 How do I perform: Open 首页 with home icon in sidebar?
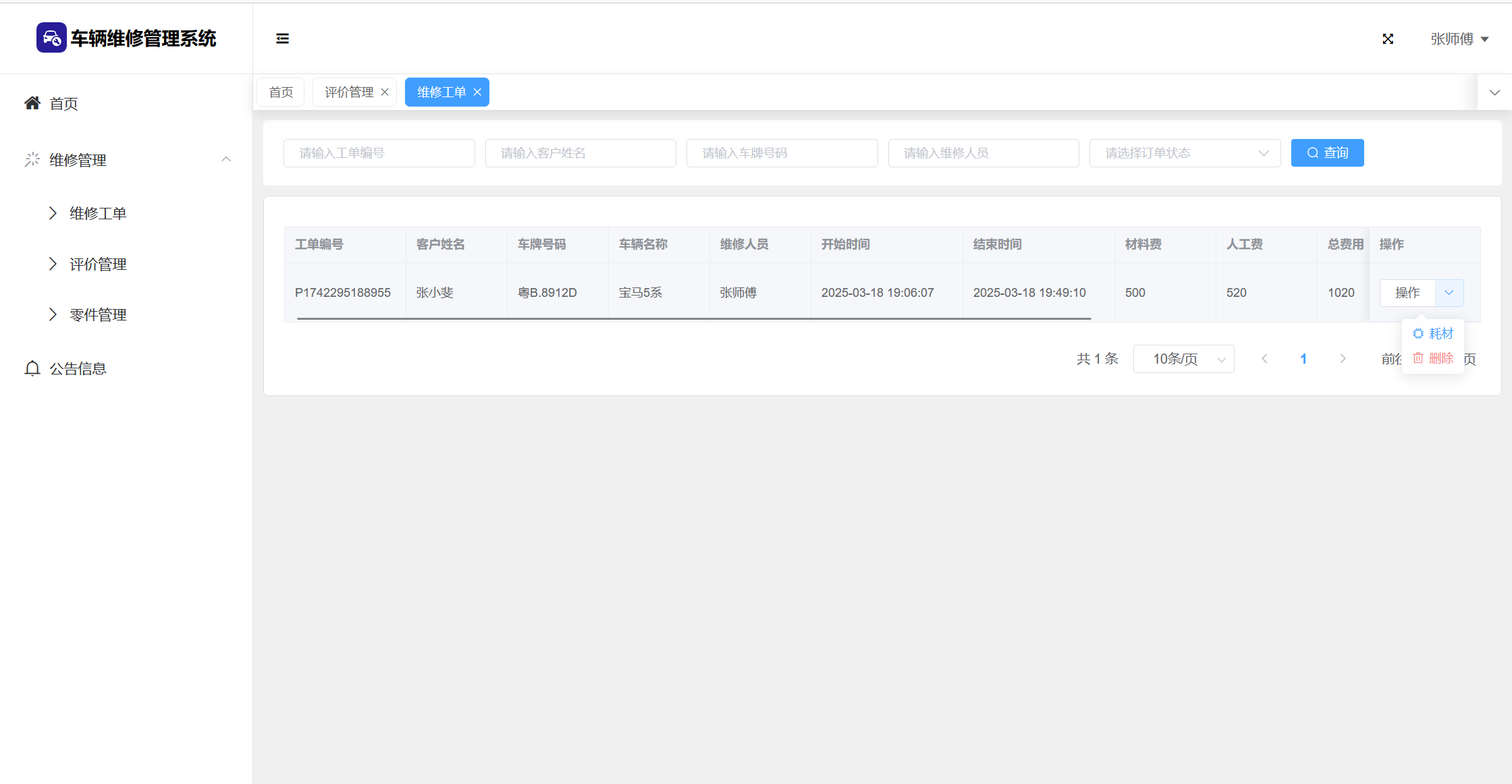[x=63, y=103]
